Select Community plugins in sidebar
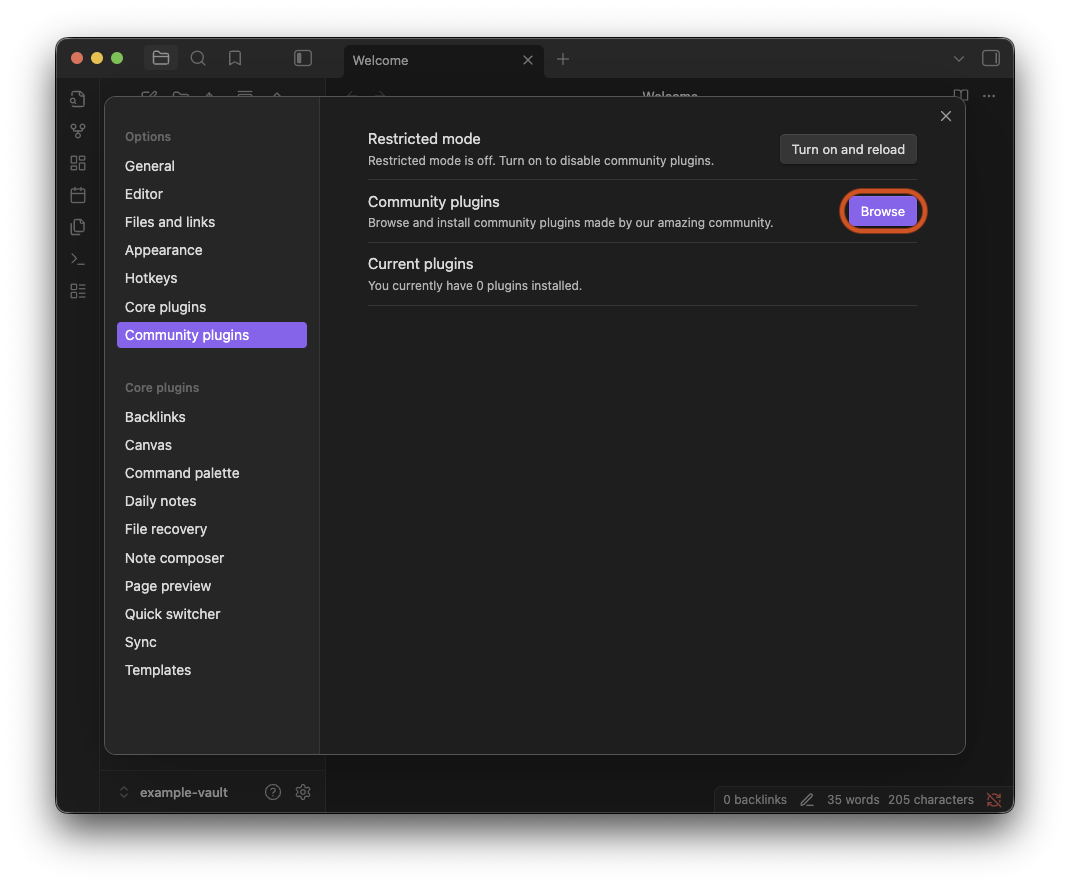This screenshot has width=1070, height=887. click(212, 335)
